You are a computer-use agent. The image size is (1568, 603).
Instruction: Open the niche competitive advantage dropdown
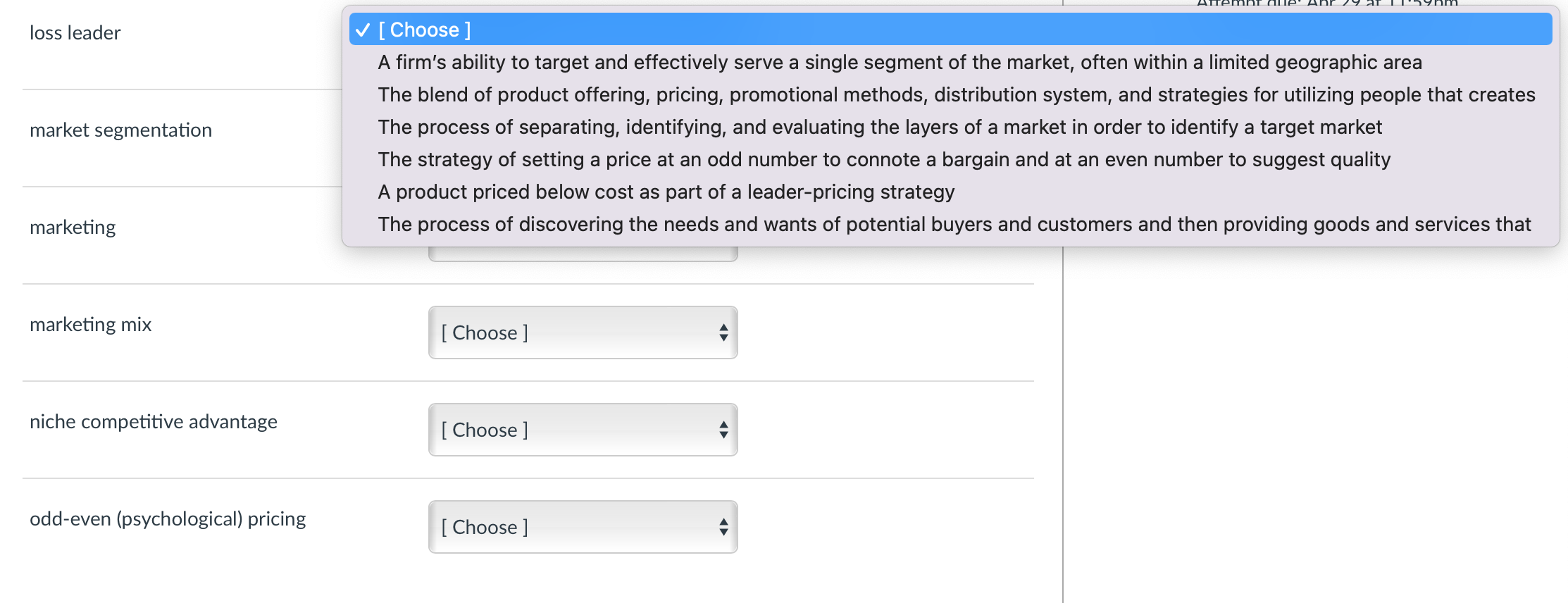pyautogui.click(x=582, y=430)
